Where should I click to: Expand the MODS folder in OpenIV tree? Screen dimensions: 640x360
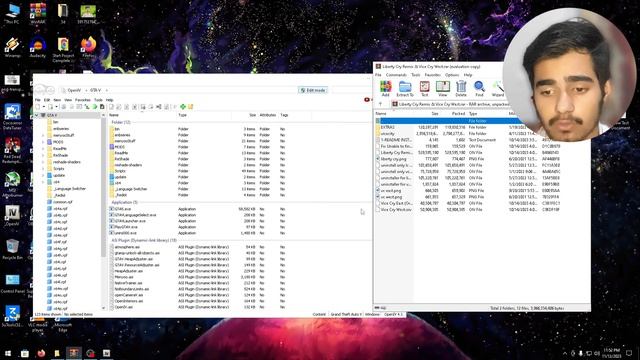43,142
